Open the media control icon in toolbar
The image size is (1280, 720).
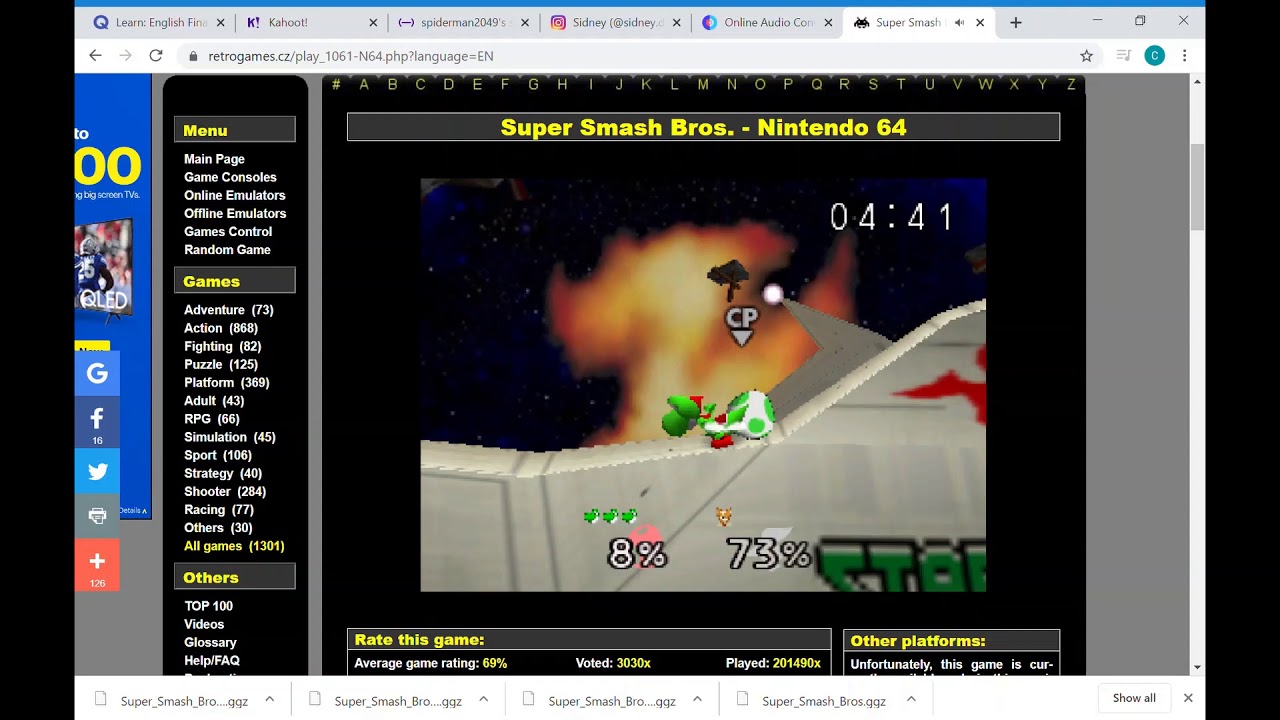tap(1123, 56)
